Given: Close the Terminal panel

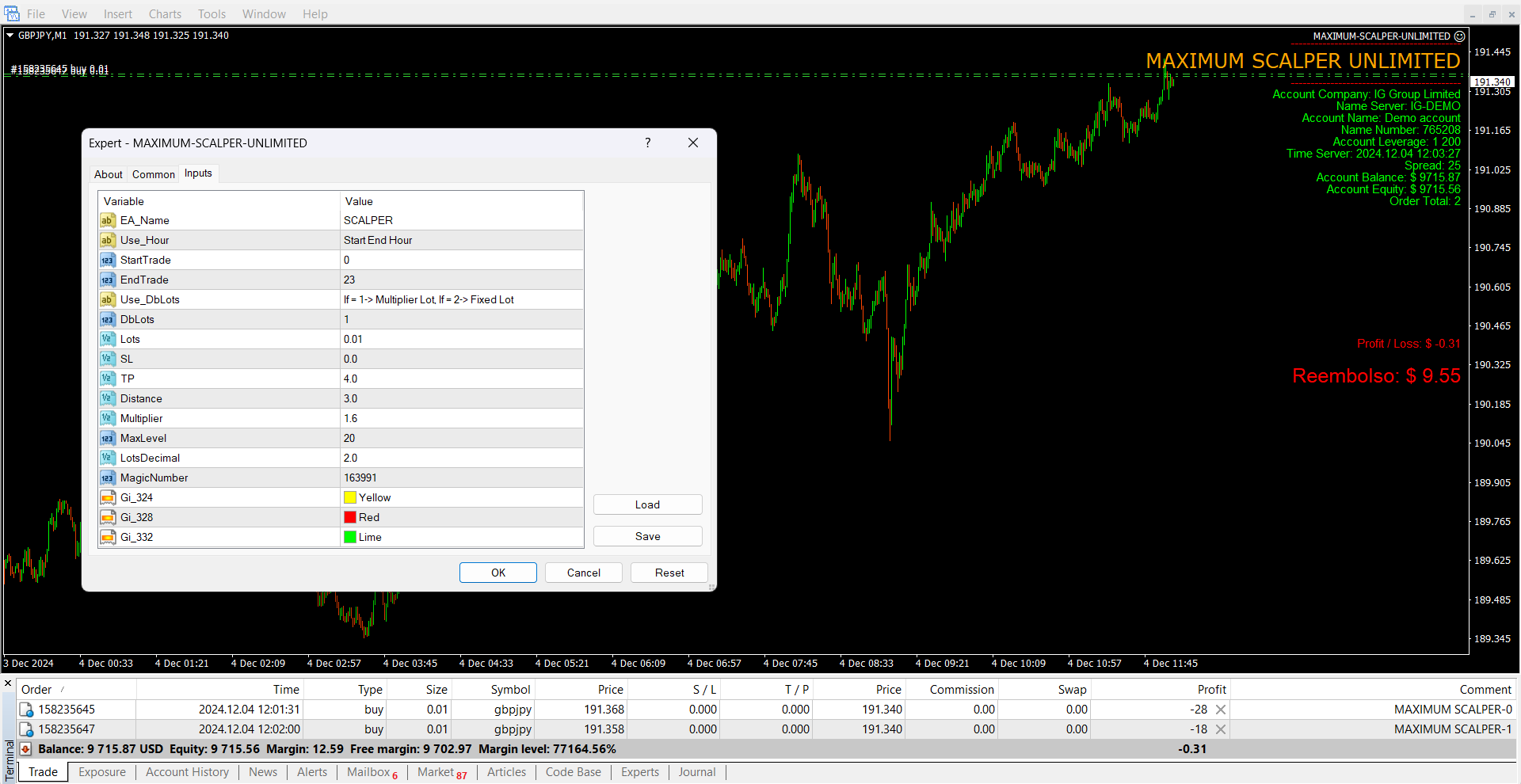Looking at the screenshot, I should point(8,683).
